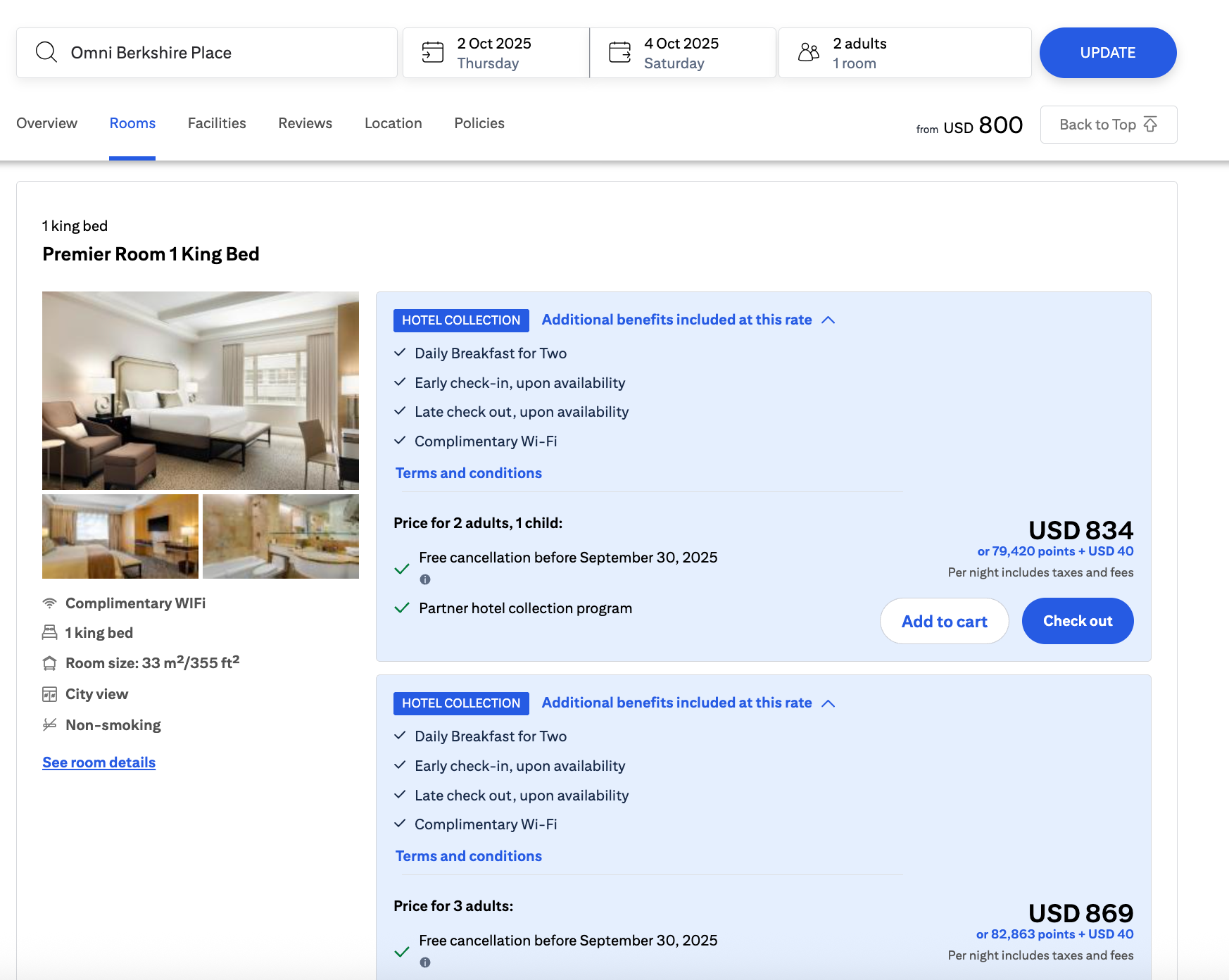1229x980 pixels.
Task: View the main king bed room photo
Action: (201, 391)
